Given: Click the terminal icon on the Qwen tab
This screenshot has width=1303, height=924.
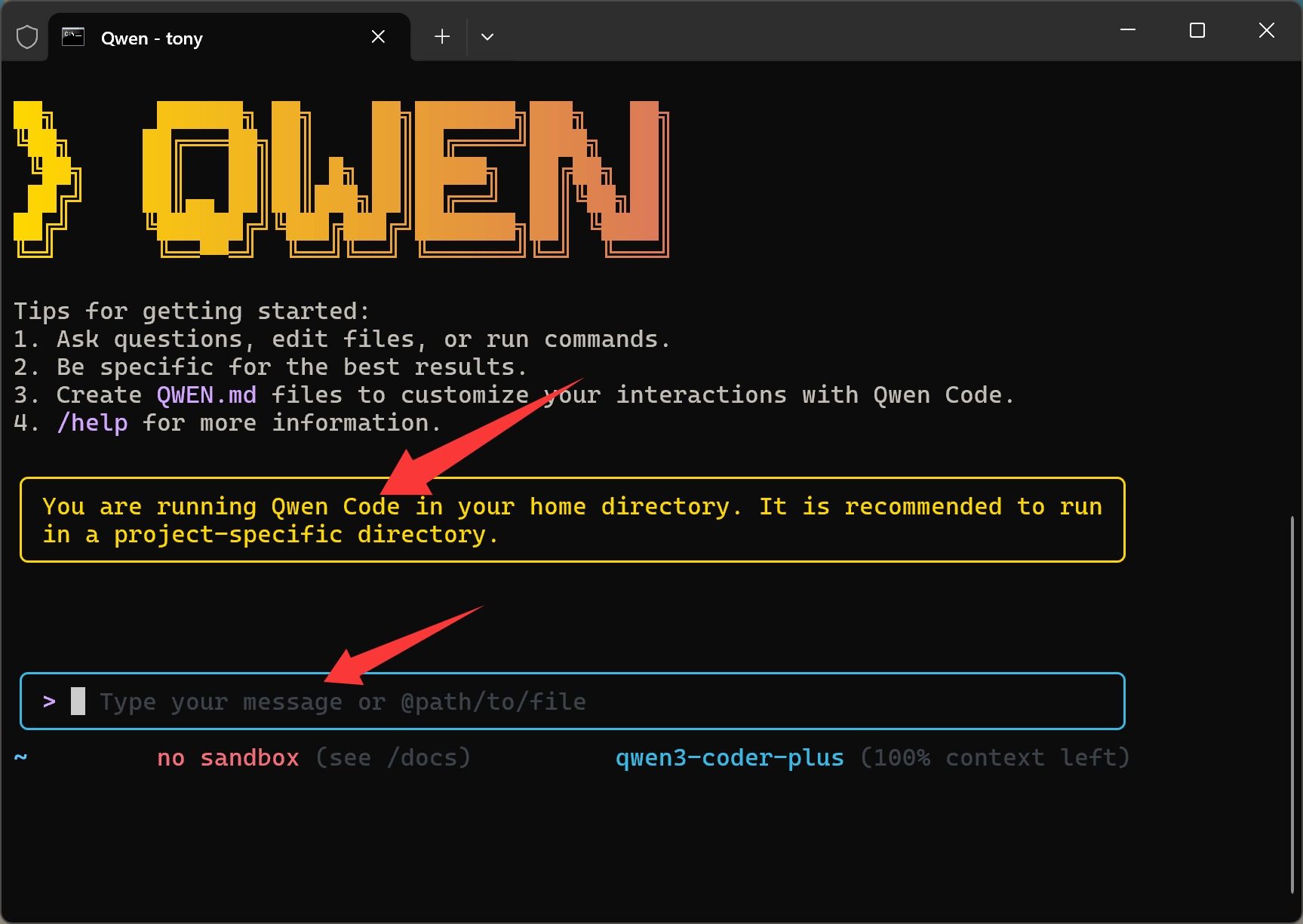Looking at the screenshot, I should (73, 37).
